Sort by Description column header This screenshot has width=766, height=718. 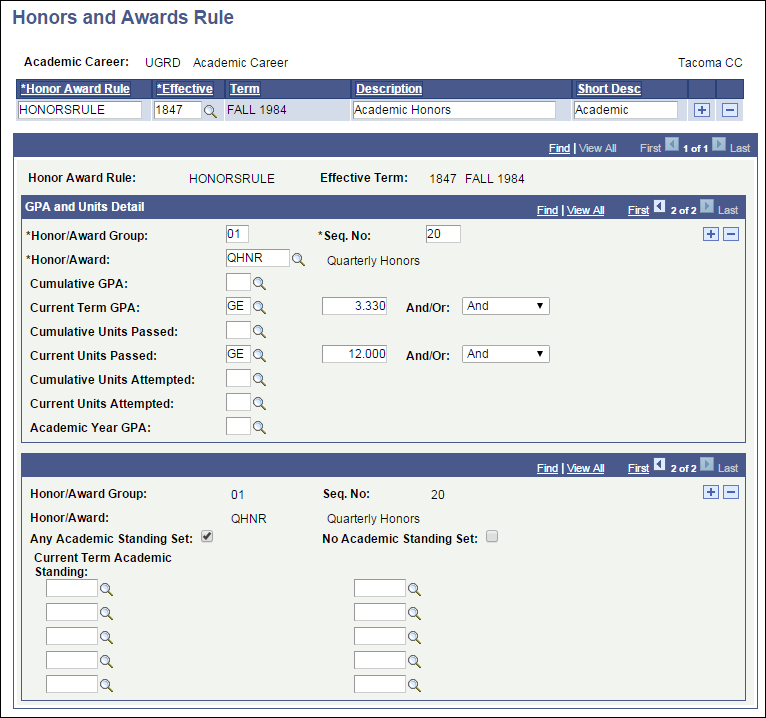(389, 89)
